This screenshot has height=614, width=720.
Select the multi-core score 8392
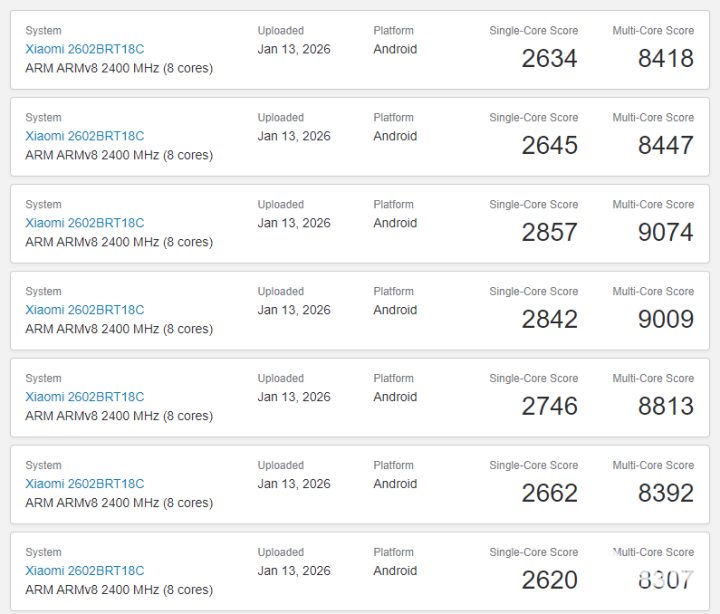pos(665,494)
